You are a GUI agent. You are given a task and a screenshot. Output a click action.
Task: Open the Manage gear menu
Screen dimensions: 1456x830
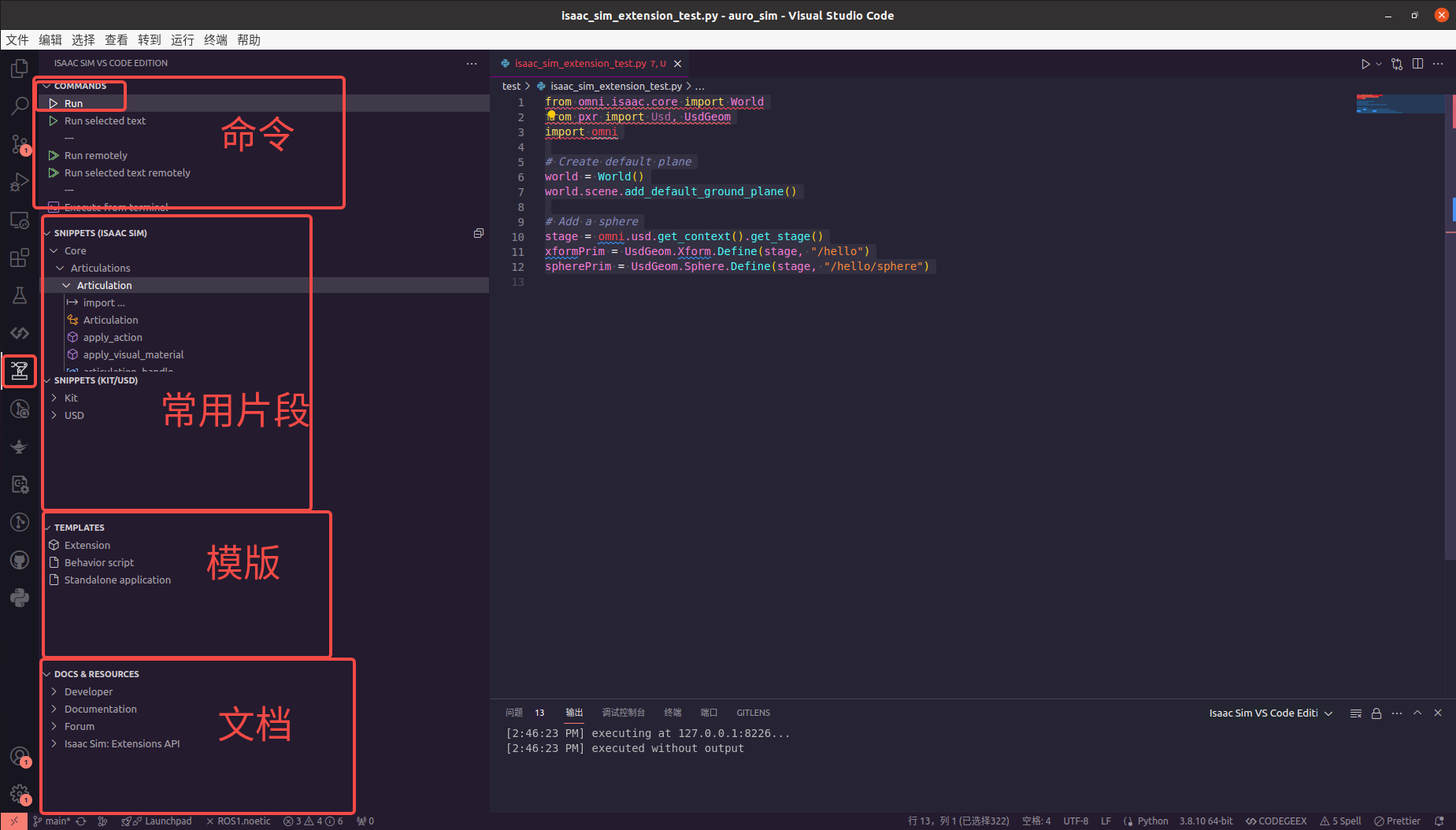pos(20,795)
